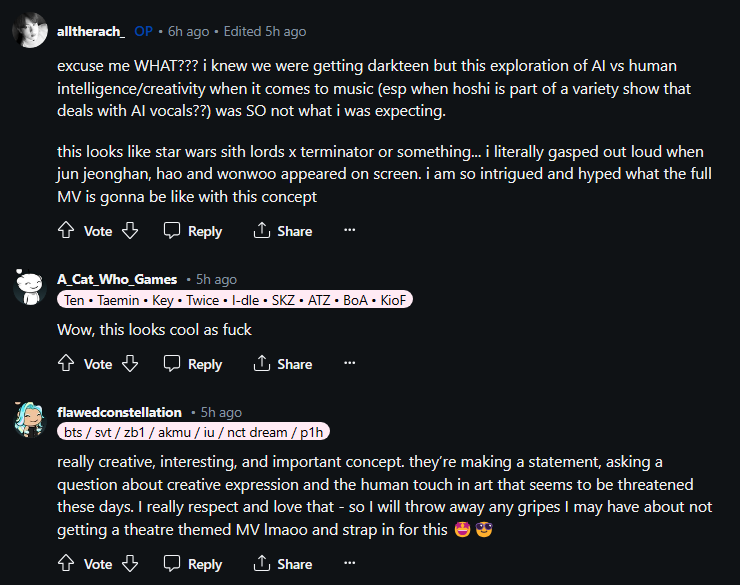The image size is (740, 585).
Task: Open more options on flawedconstellation's comment
Action: click(x=349, y=564)
